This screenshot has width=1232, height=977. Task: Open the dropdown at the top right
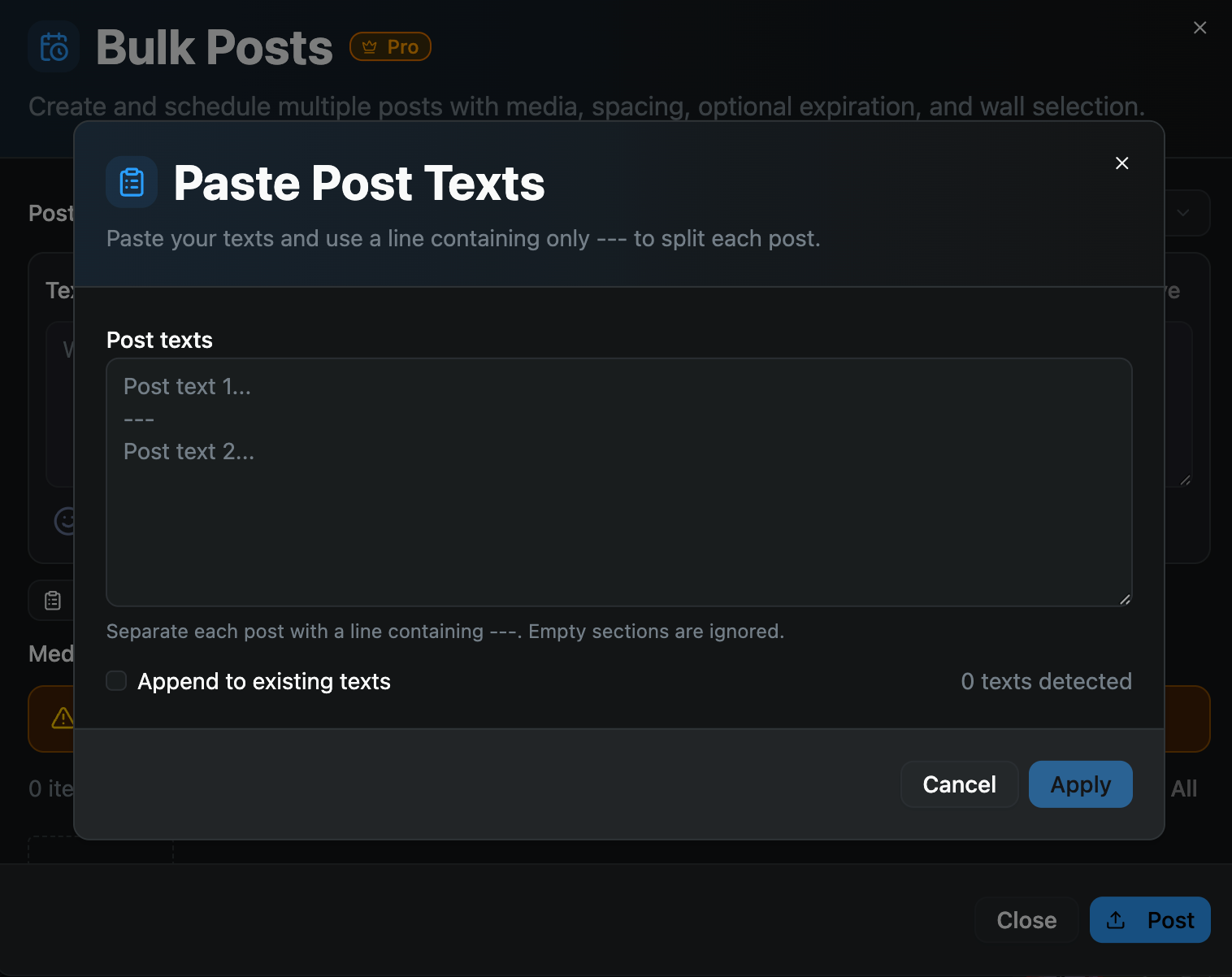tap(1183, 213)
